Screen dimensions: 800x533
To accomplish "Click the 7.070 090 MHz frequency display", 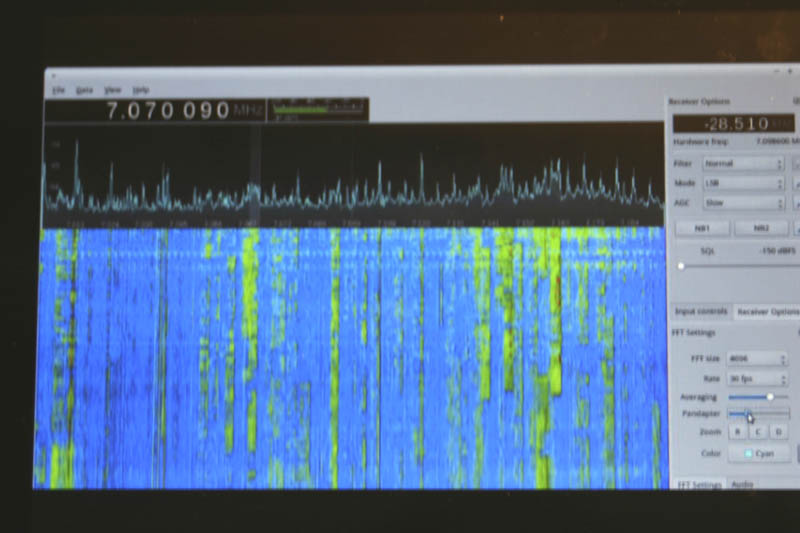I will click(168, 110).
